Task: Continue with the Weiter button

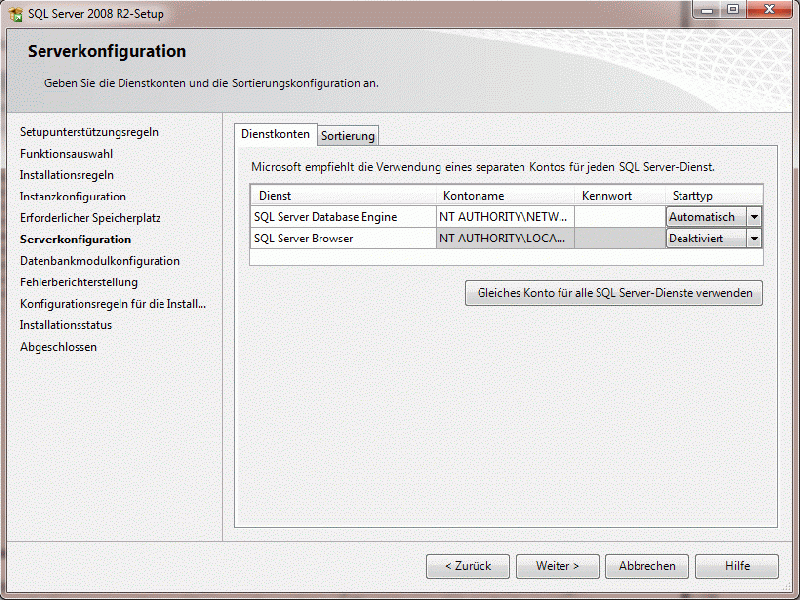Action: pos(558,566)
